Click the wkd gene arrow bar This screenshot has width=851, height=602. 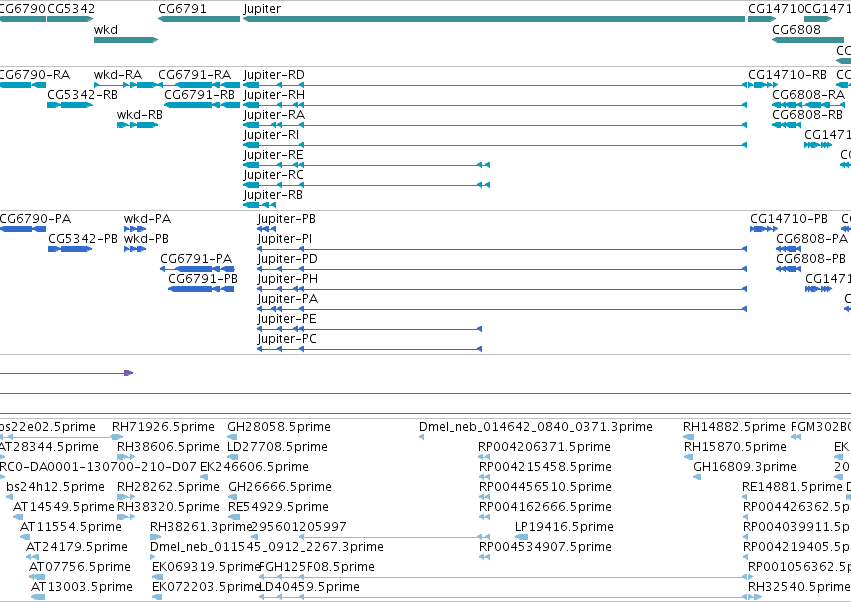[126, 40]
